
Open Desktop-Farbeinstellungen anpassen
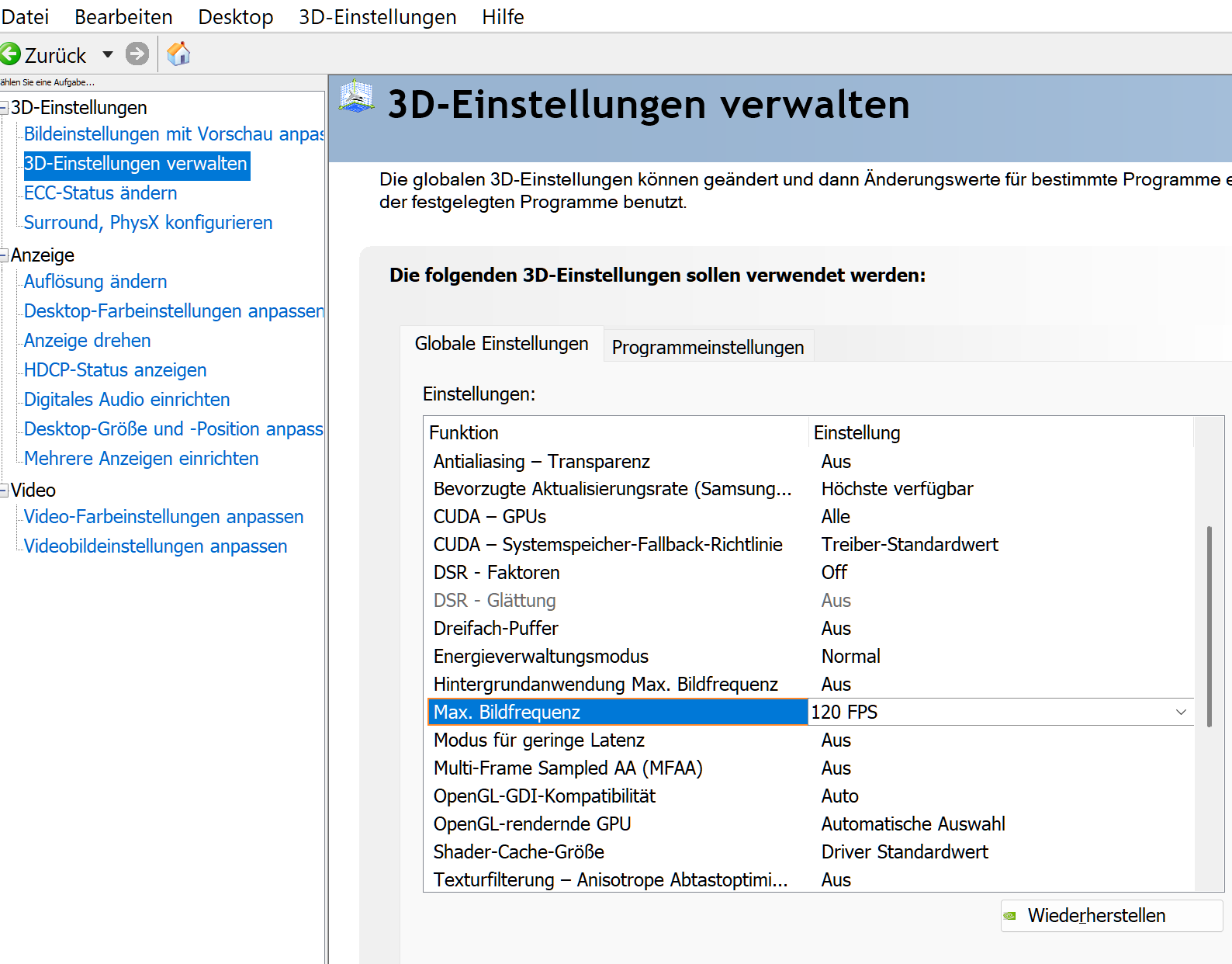click(174, 311)
